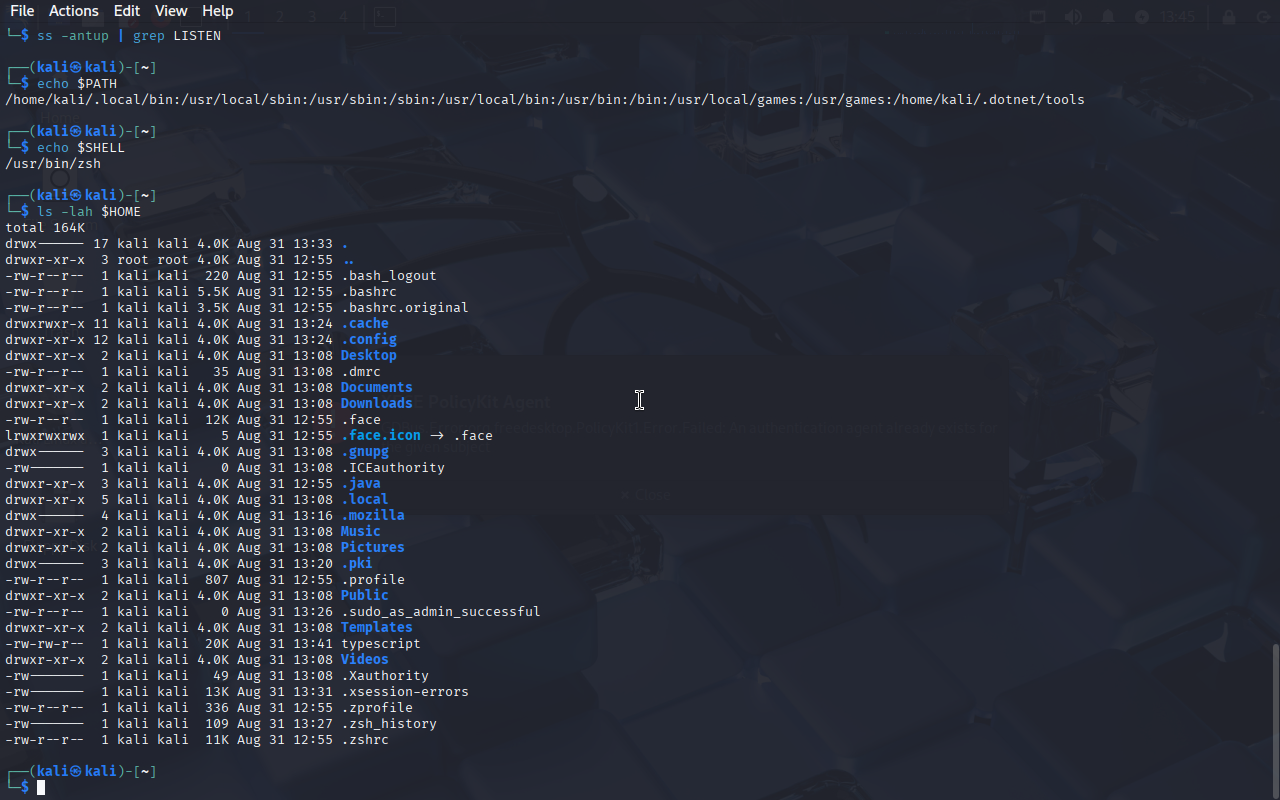Click the "drwxrwxr-x" permissions of the .cache row
The height and width of the screenshot is (800, 1280).
45,324
